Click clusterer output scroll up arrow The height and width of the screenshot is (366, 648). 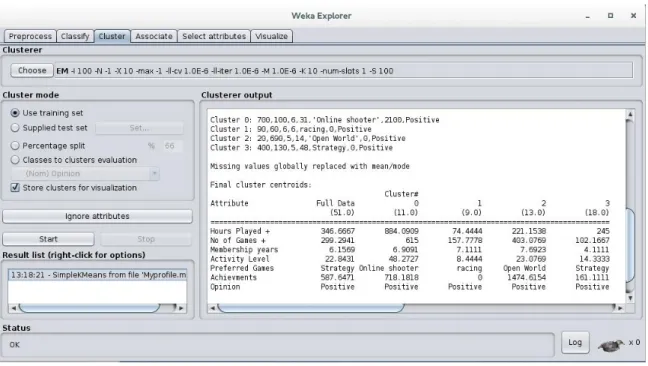(630, 114)
